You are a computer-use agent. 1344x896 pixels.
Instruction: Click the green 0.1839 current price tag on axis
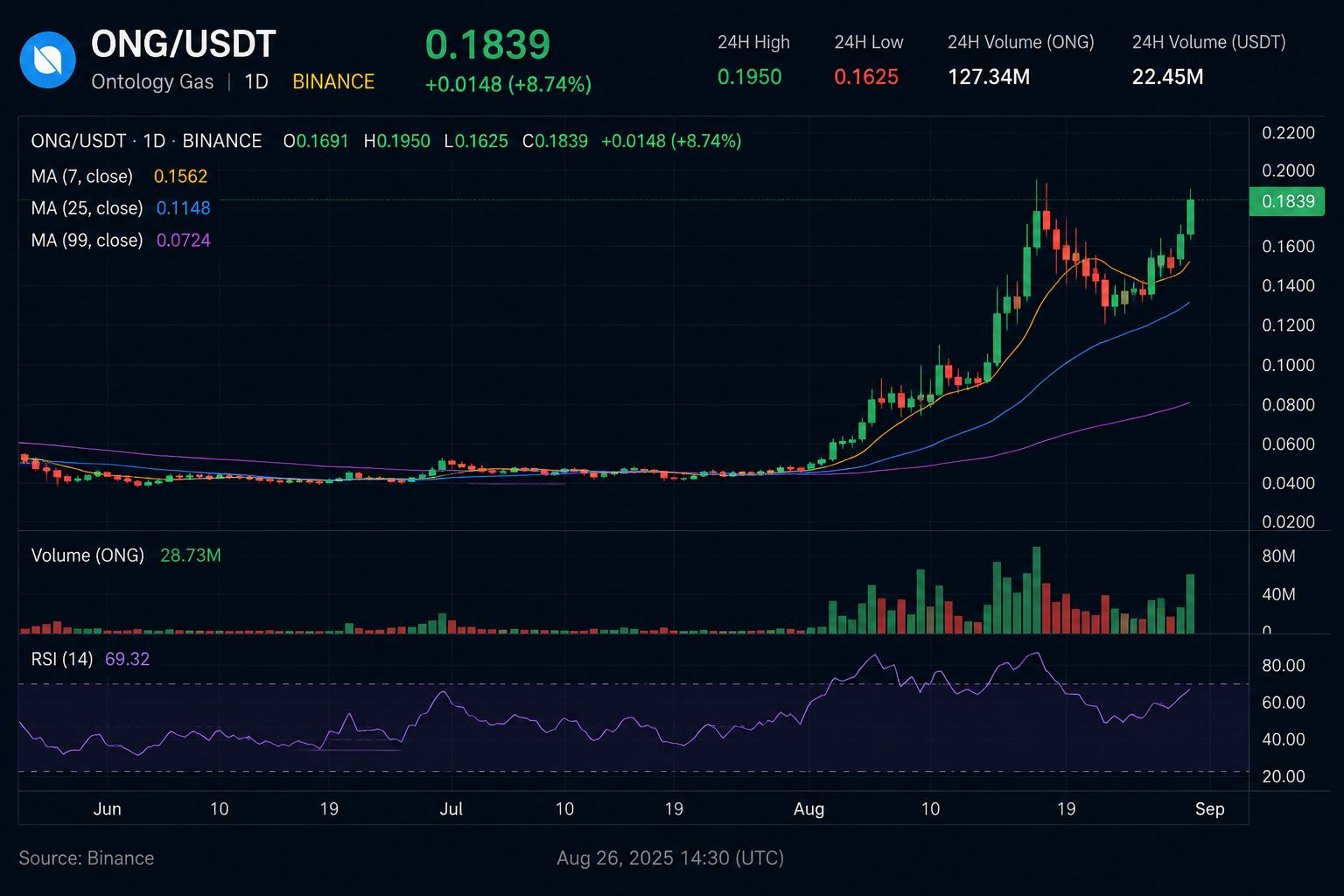tap(1288, 202)
